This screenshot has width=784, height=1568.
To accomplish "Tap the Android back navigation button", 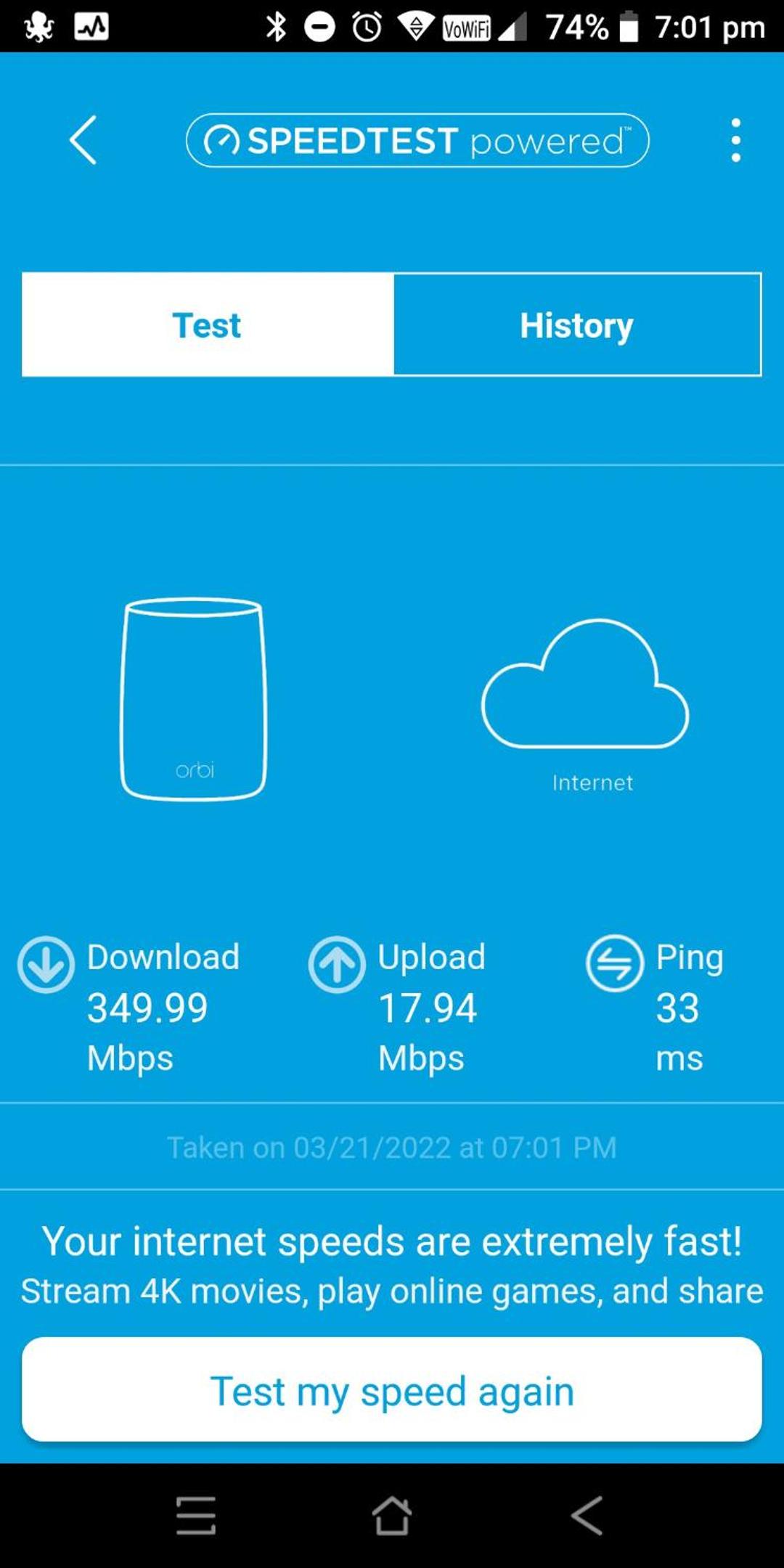I will pyautogui.click(x=587, y=1516).
